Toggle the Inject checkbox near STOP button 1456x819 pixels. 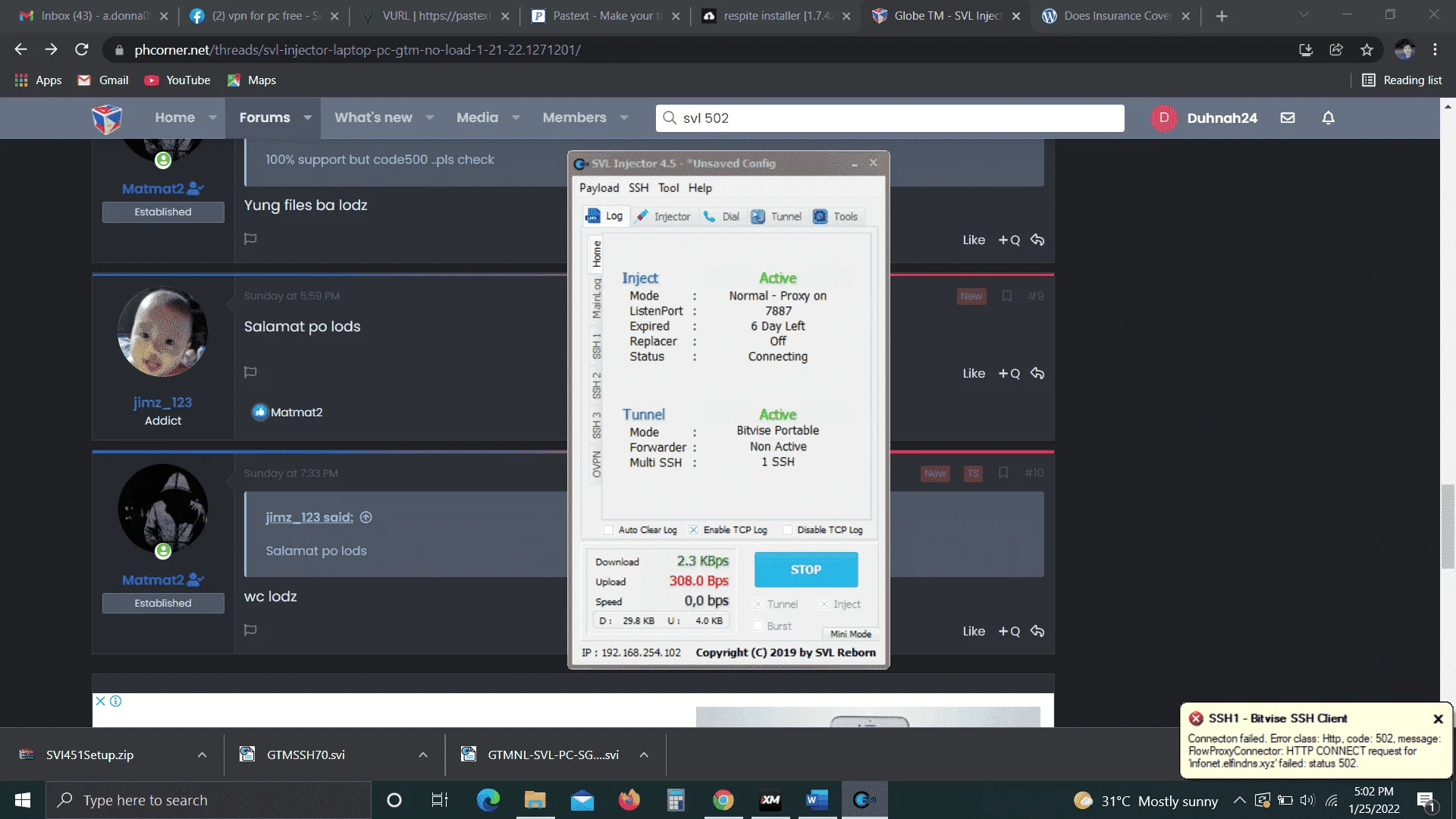(x=824, y=604)
